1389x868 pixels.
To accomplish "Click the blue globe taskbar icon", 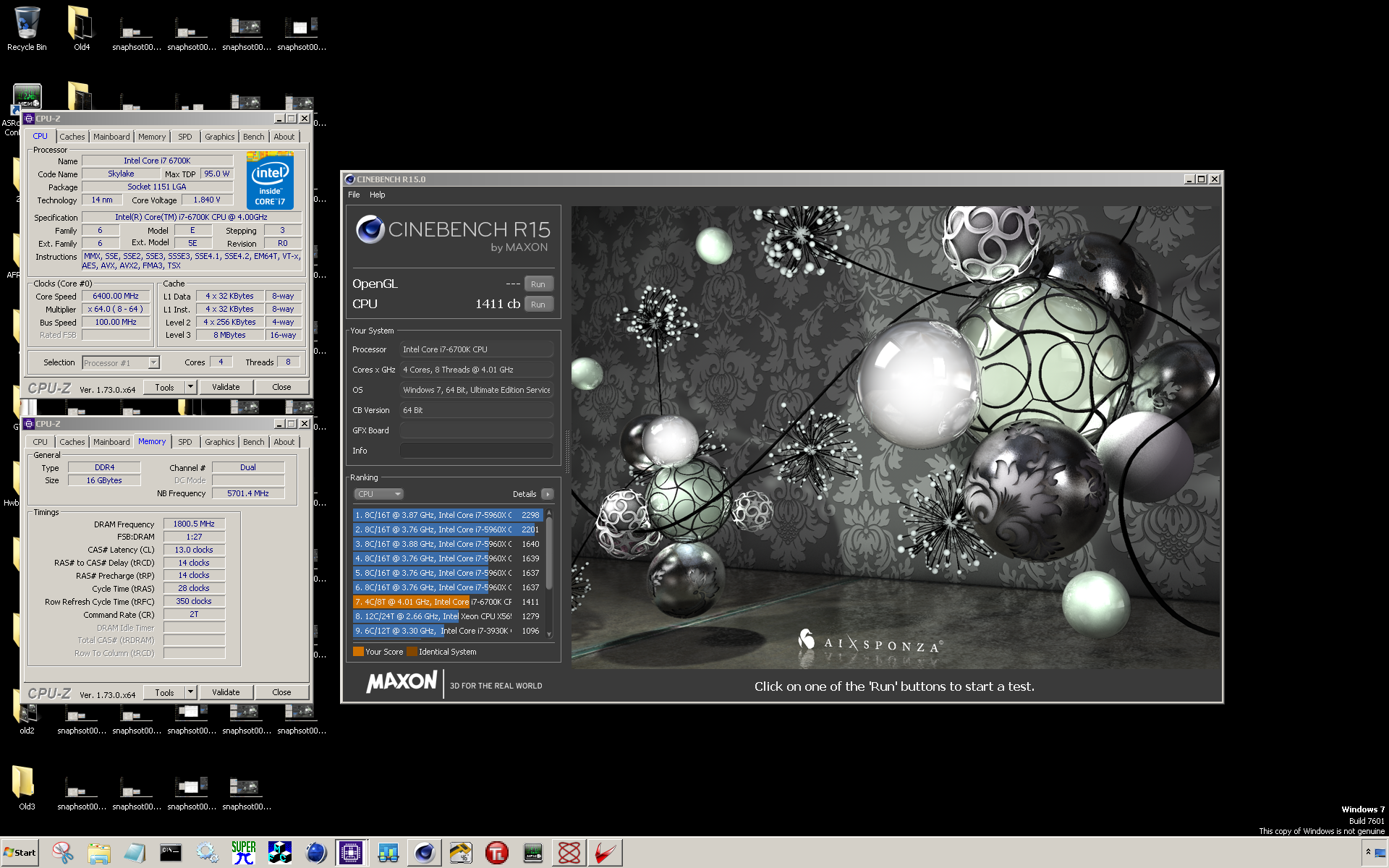I will pyautogui.click(x=316, y=853).
